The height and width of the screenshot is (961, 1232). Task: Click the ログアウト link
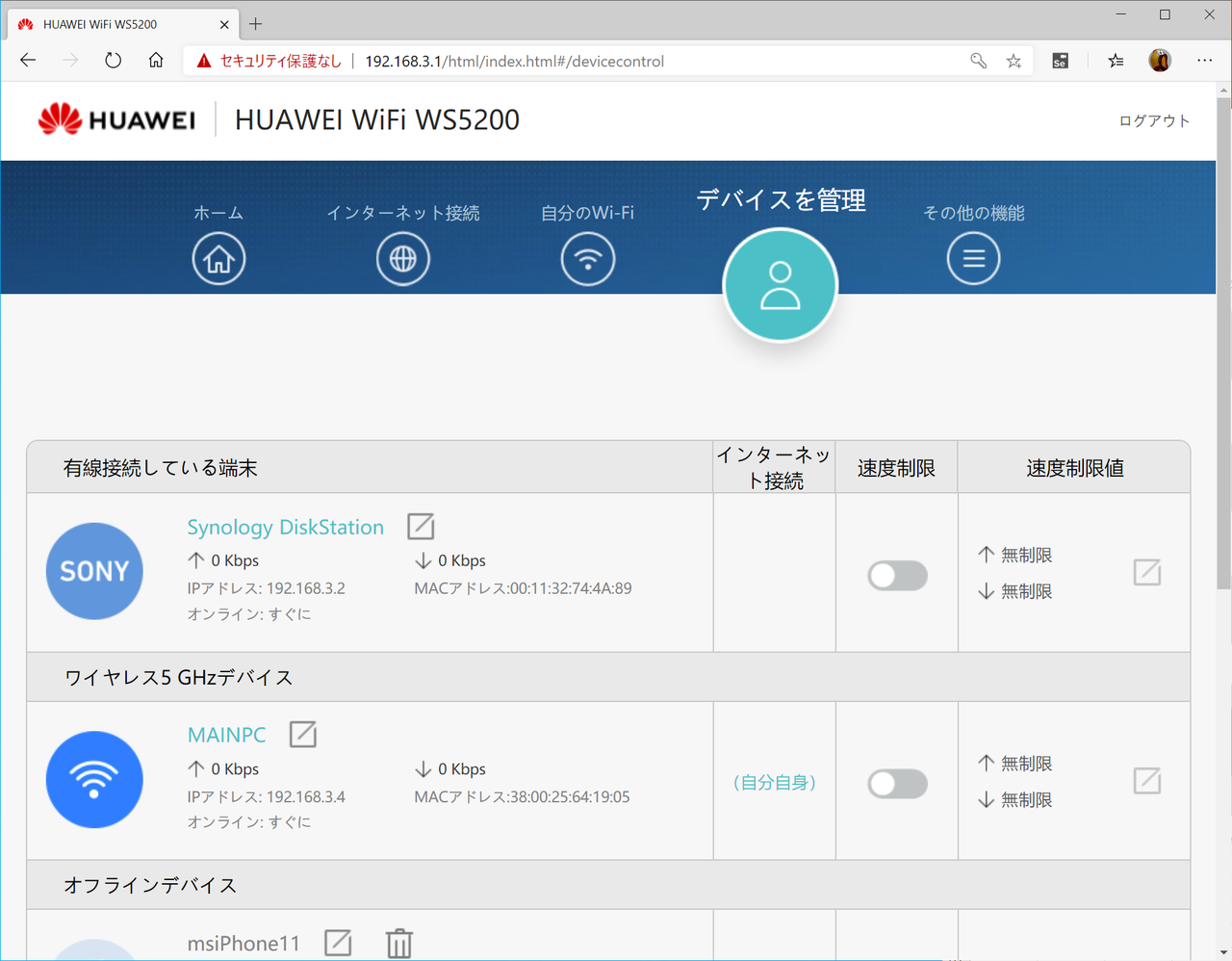[x=1154, y=120]
